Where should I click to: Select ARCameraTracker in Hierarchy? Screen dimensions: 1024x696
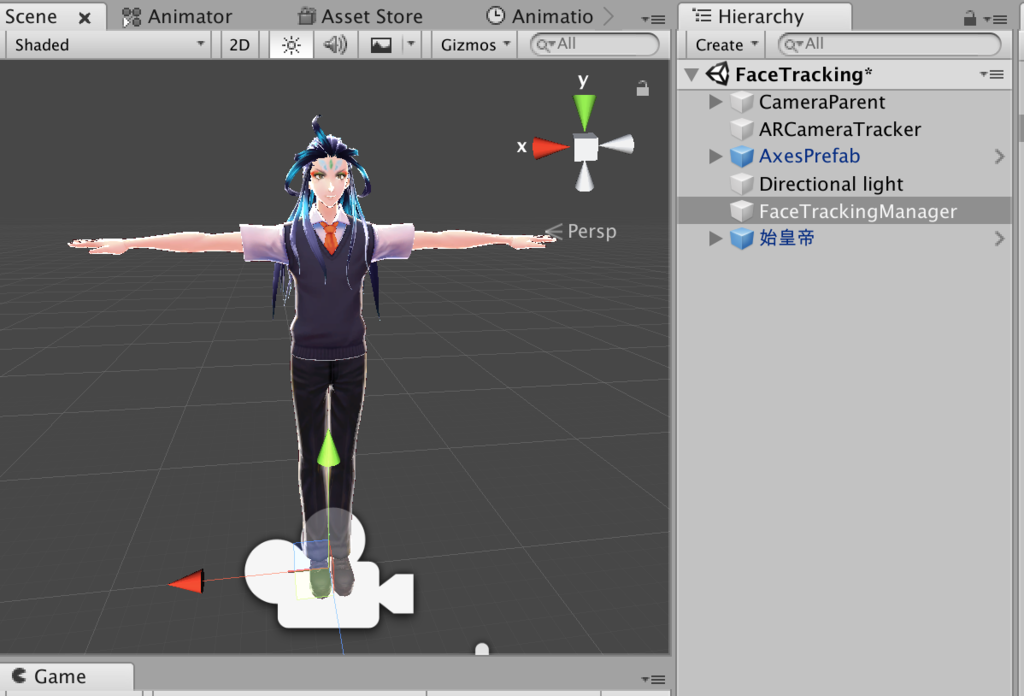coord(840,129)
